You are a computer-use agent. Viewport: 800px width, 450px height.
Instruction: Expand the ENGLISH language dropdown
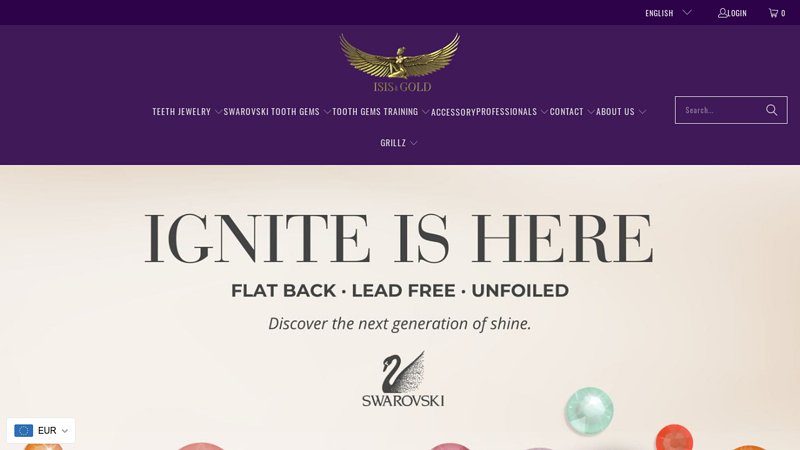668,13
